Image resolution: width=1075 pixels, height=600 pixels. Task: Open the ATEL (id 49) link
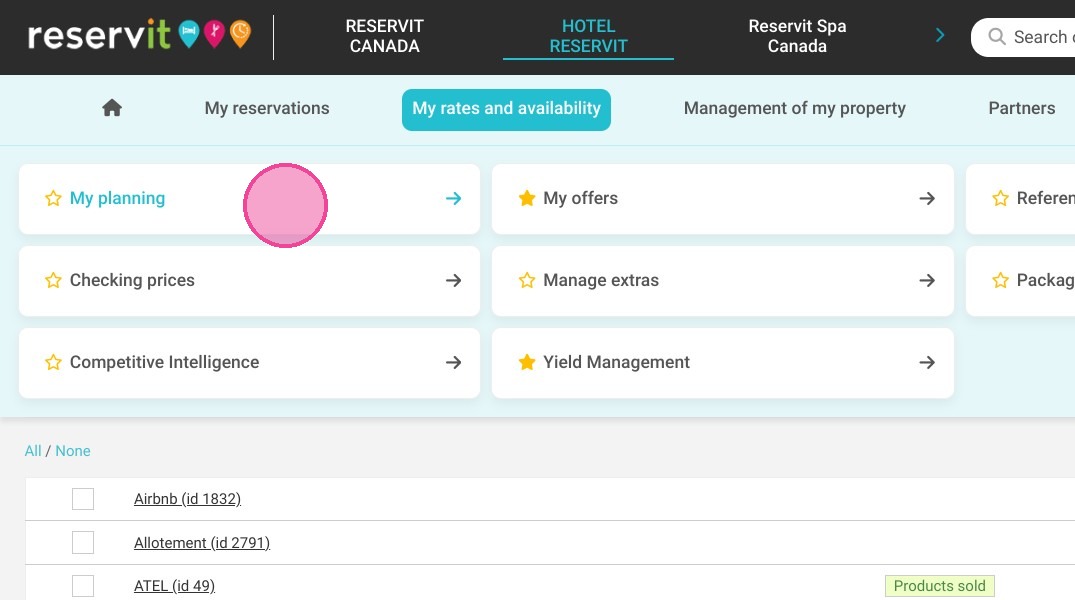(x=174, y=586)
